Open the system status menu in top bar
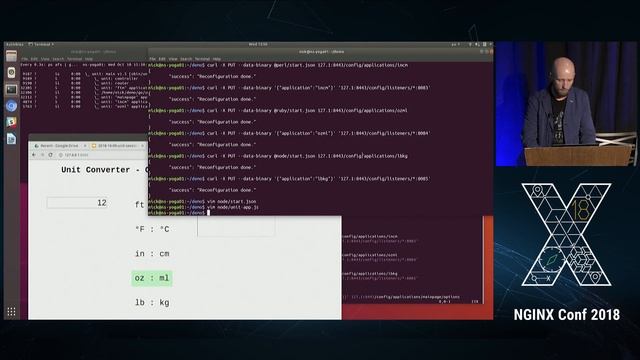 (480, 44)
